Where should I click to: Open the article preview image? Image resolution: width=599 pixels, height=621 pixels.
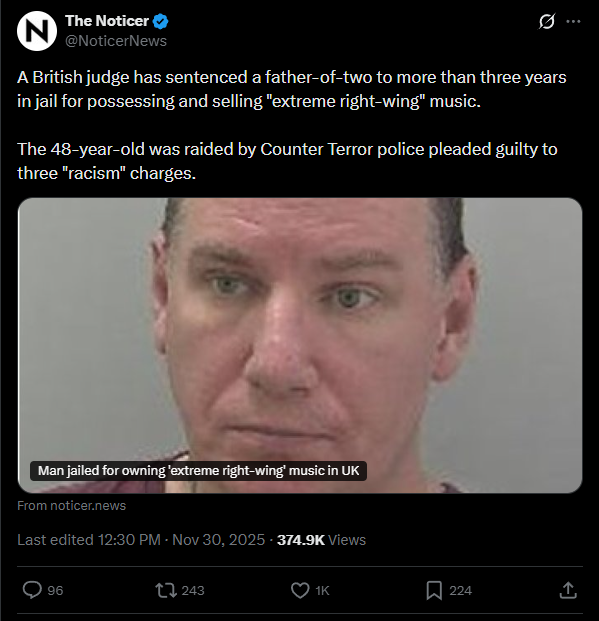click(300, 345)
